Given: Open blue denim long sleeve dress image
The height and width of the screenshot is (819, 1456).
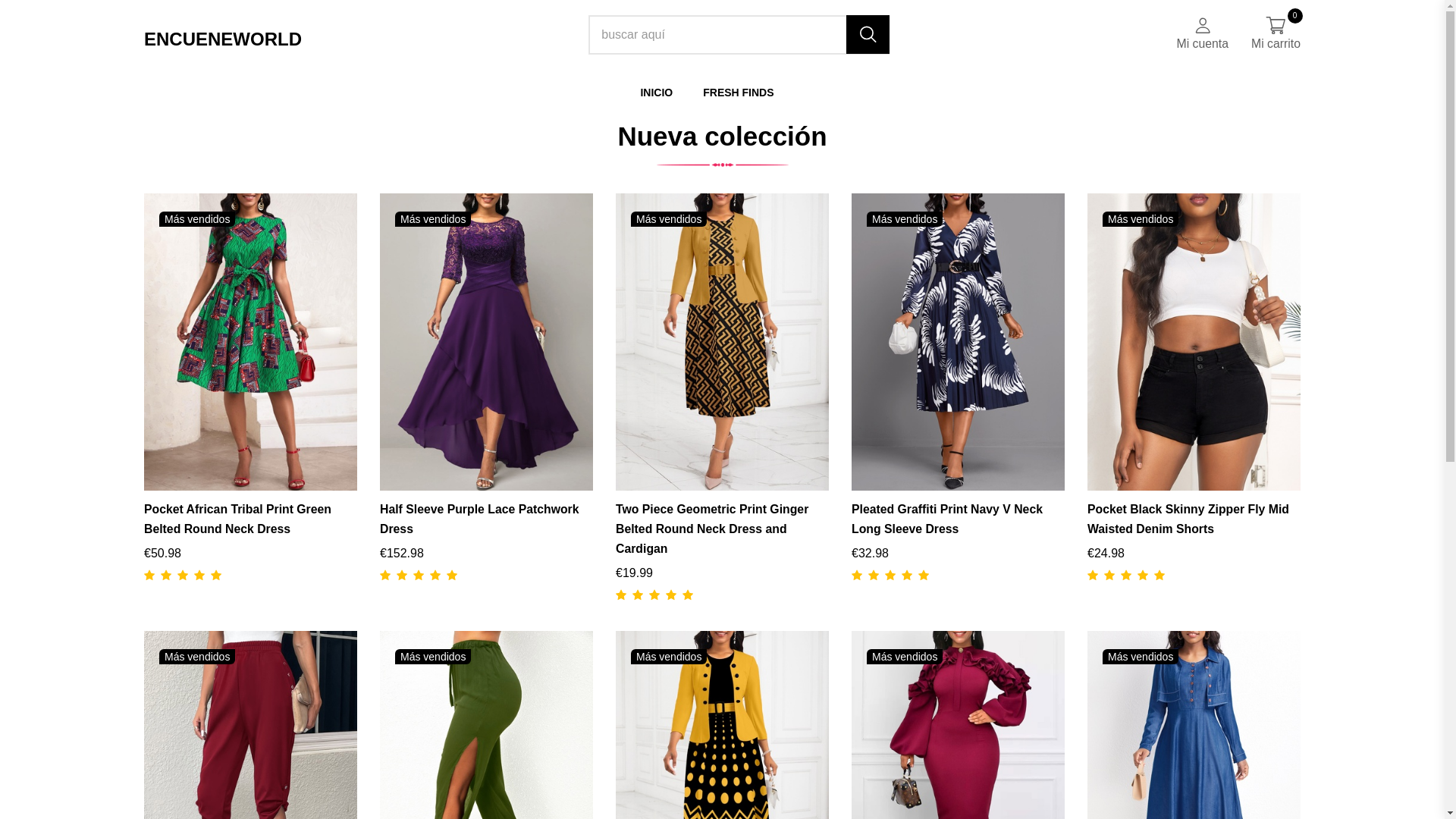Looking at the screenshot, I should click(1194, 725).
